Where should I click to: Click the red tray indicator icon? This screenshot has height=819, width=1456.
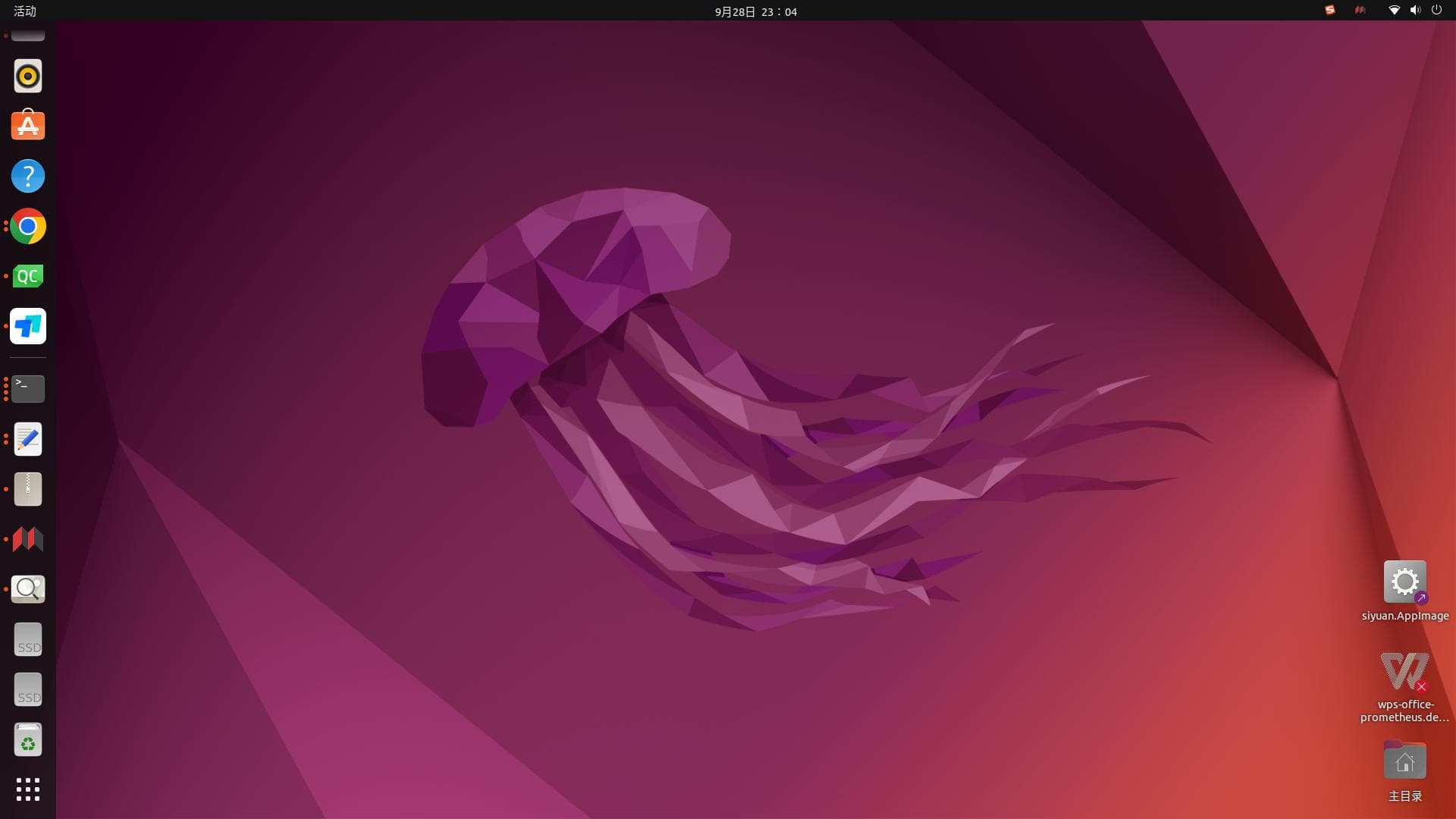[1360, 11]
